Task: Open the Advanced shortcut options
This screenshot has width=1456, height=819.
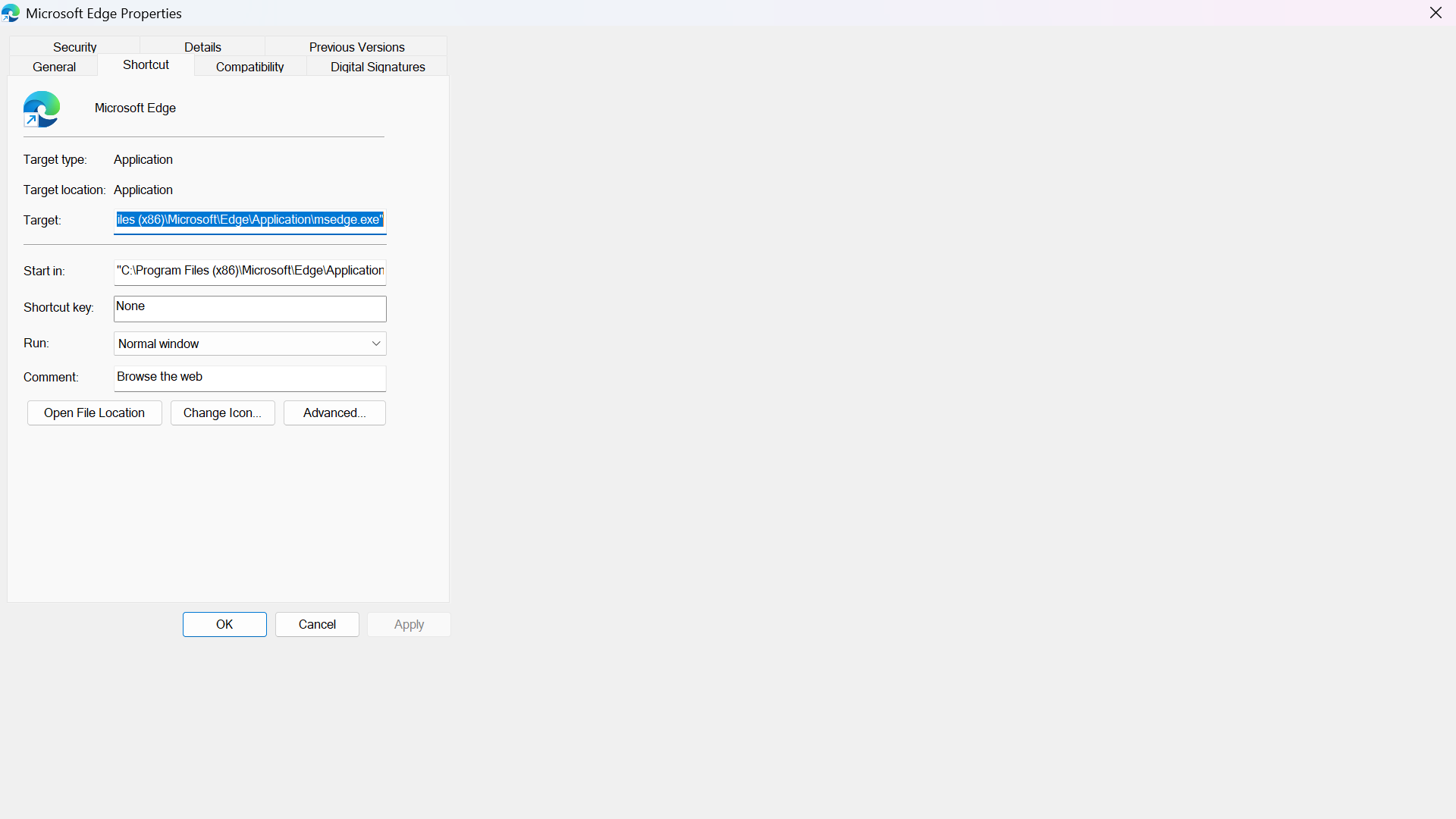Action: tap(334, 413)
